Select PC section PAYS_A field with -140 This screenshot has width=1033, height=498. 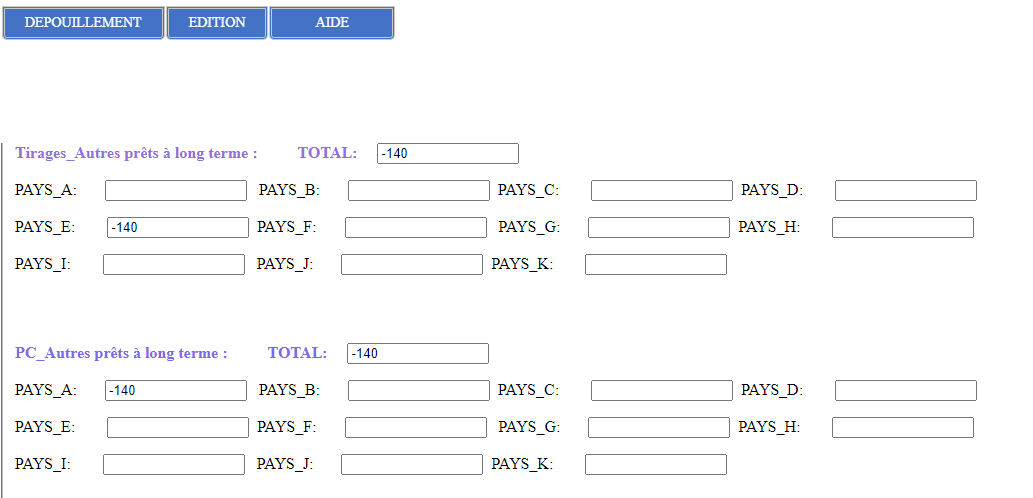tap(176, 391)
